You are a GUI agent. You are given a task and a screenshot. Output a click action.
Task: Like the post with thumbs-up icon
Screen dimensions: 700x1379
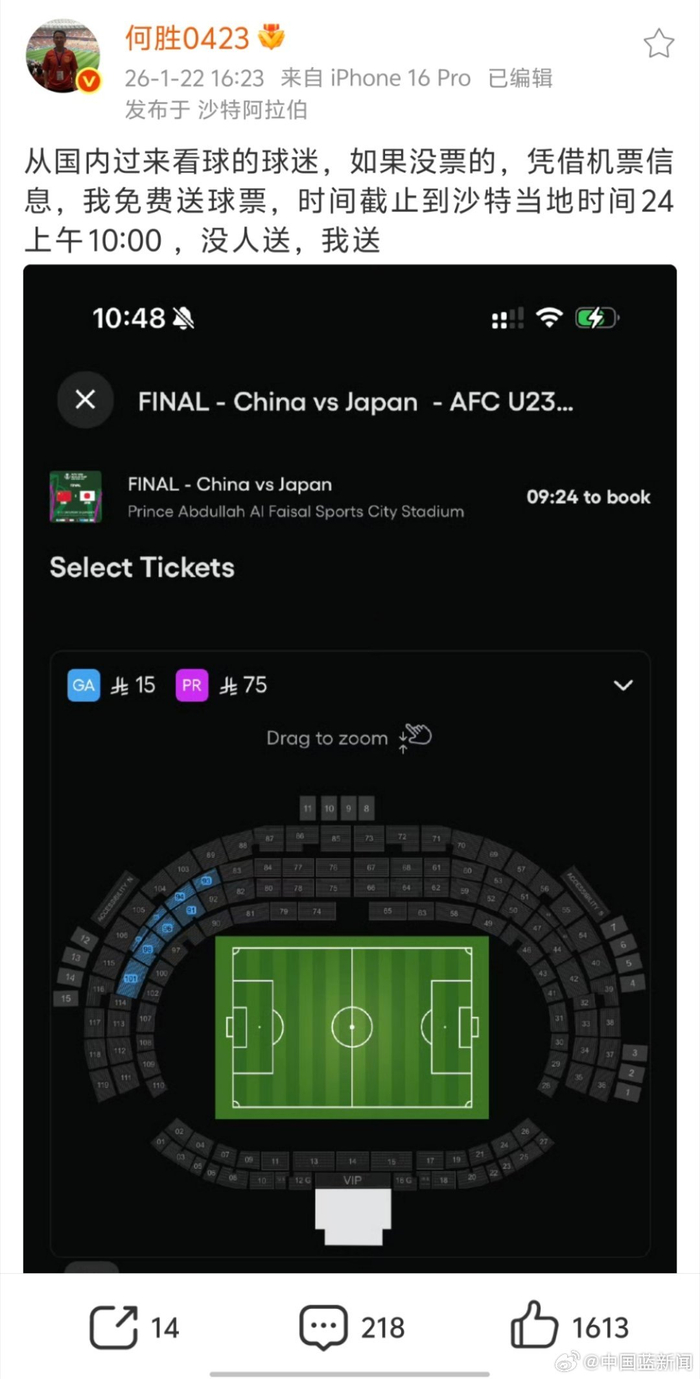click(535, 1328)
